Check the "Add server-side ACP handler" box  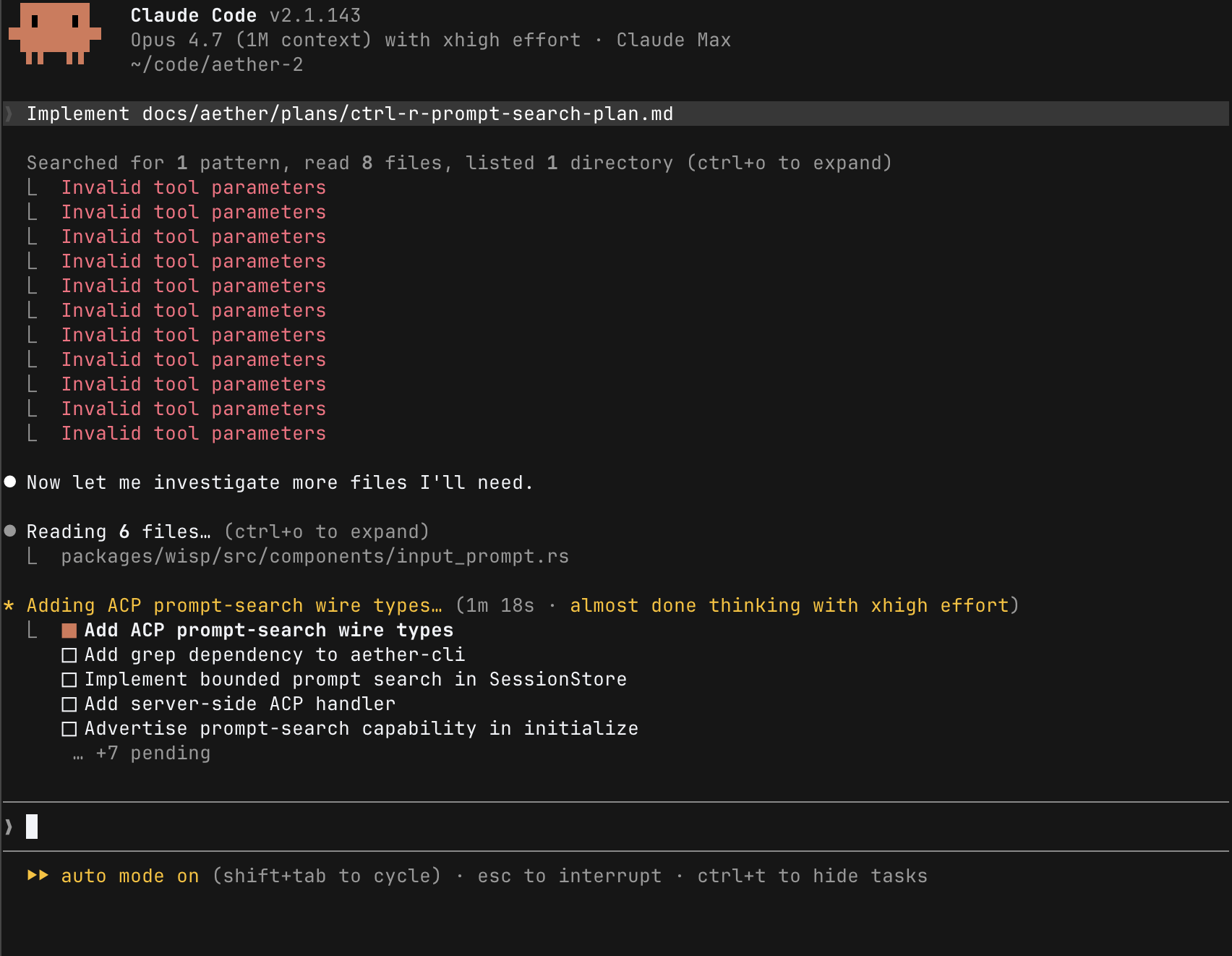pyautogui.click(x=69, y=704)
